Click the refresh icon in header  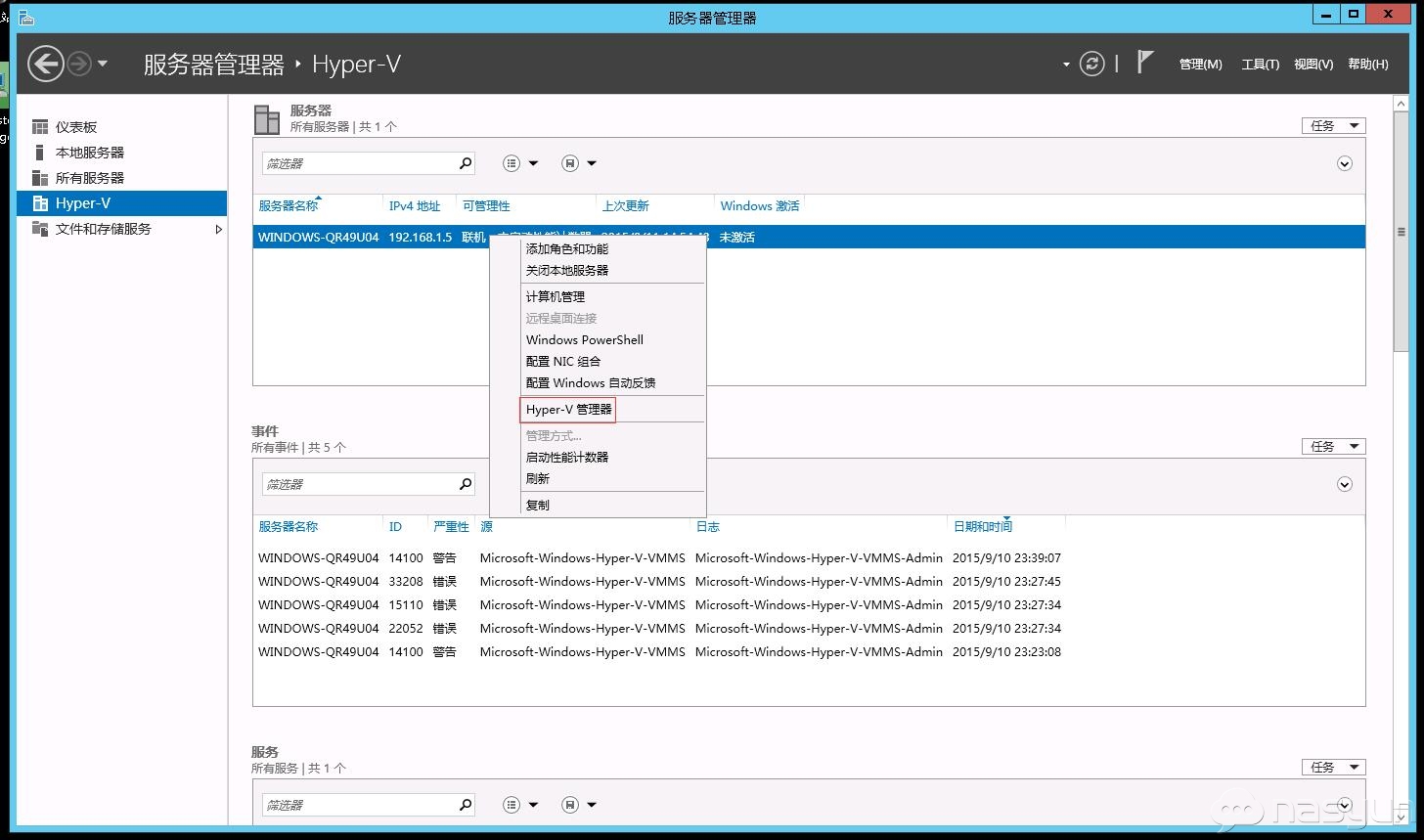click(1091, 65)
